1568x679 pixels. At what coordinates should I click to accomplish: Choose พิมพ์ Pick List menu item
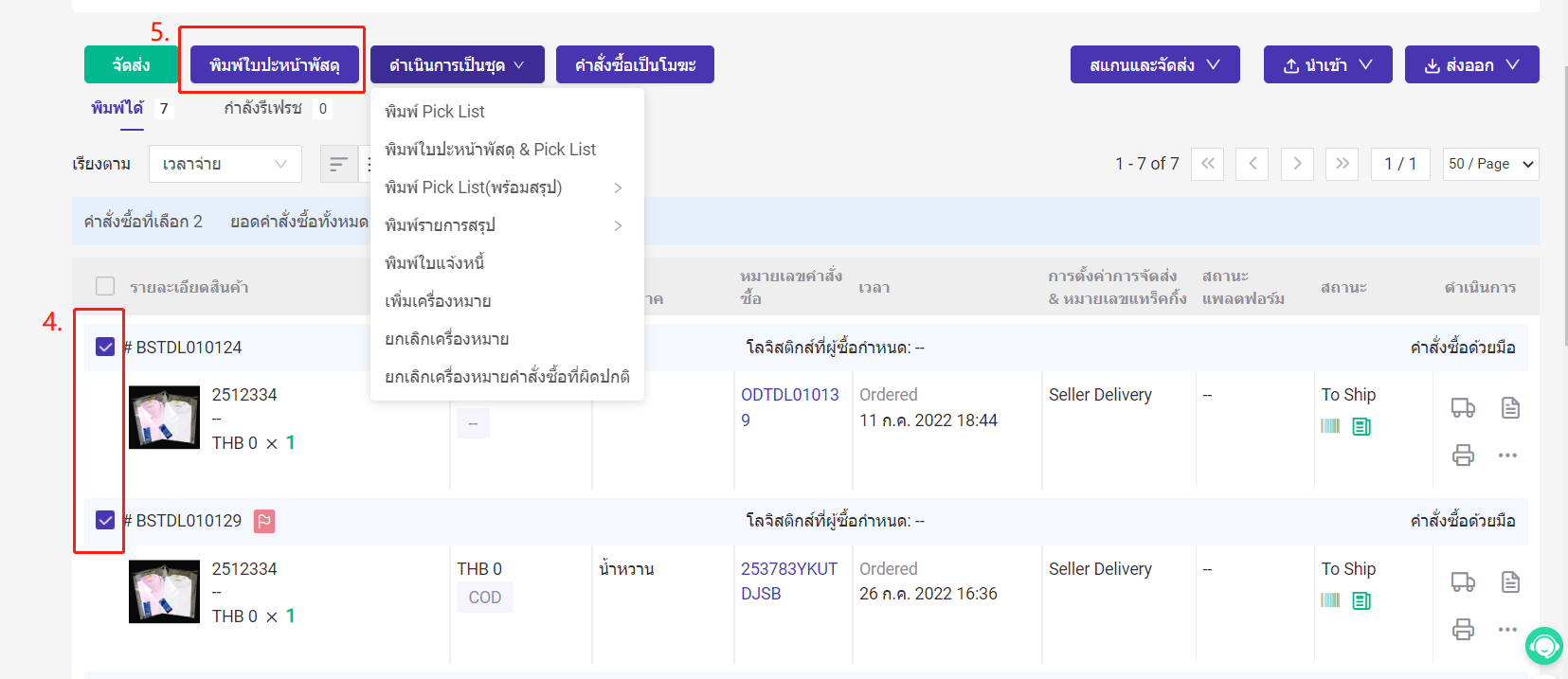[x=435, y=112]
